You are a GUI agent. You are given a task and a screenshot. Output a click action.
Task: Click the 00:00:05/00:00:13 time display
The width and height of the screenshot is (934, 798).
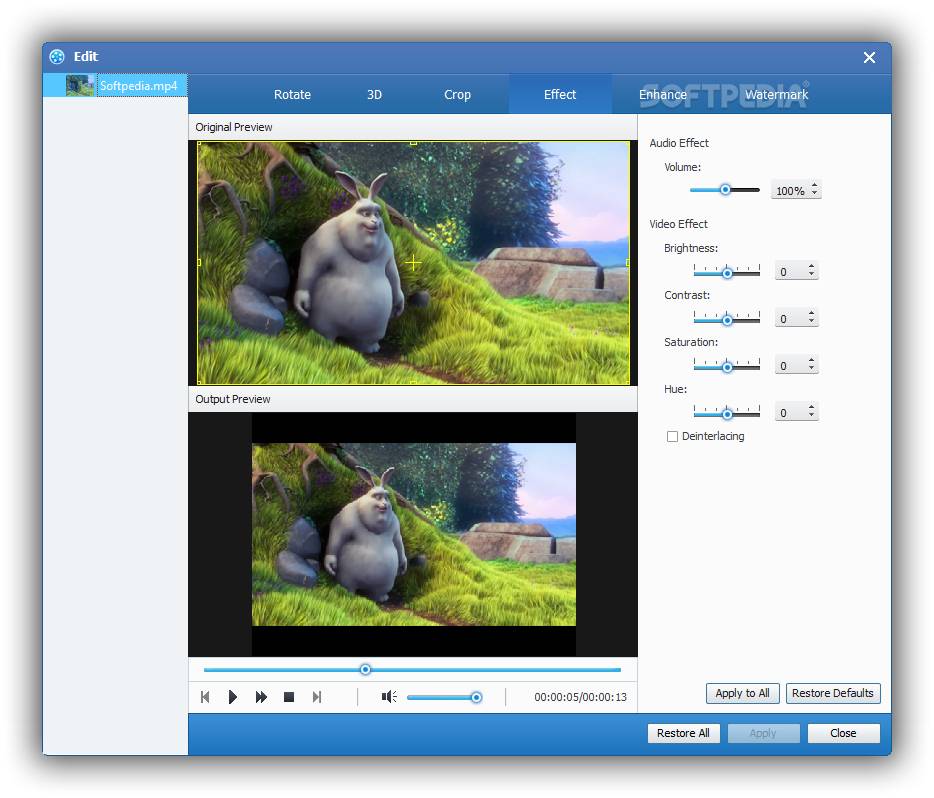point(580,697)
